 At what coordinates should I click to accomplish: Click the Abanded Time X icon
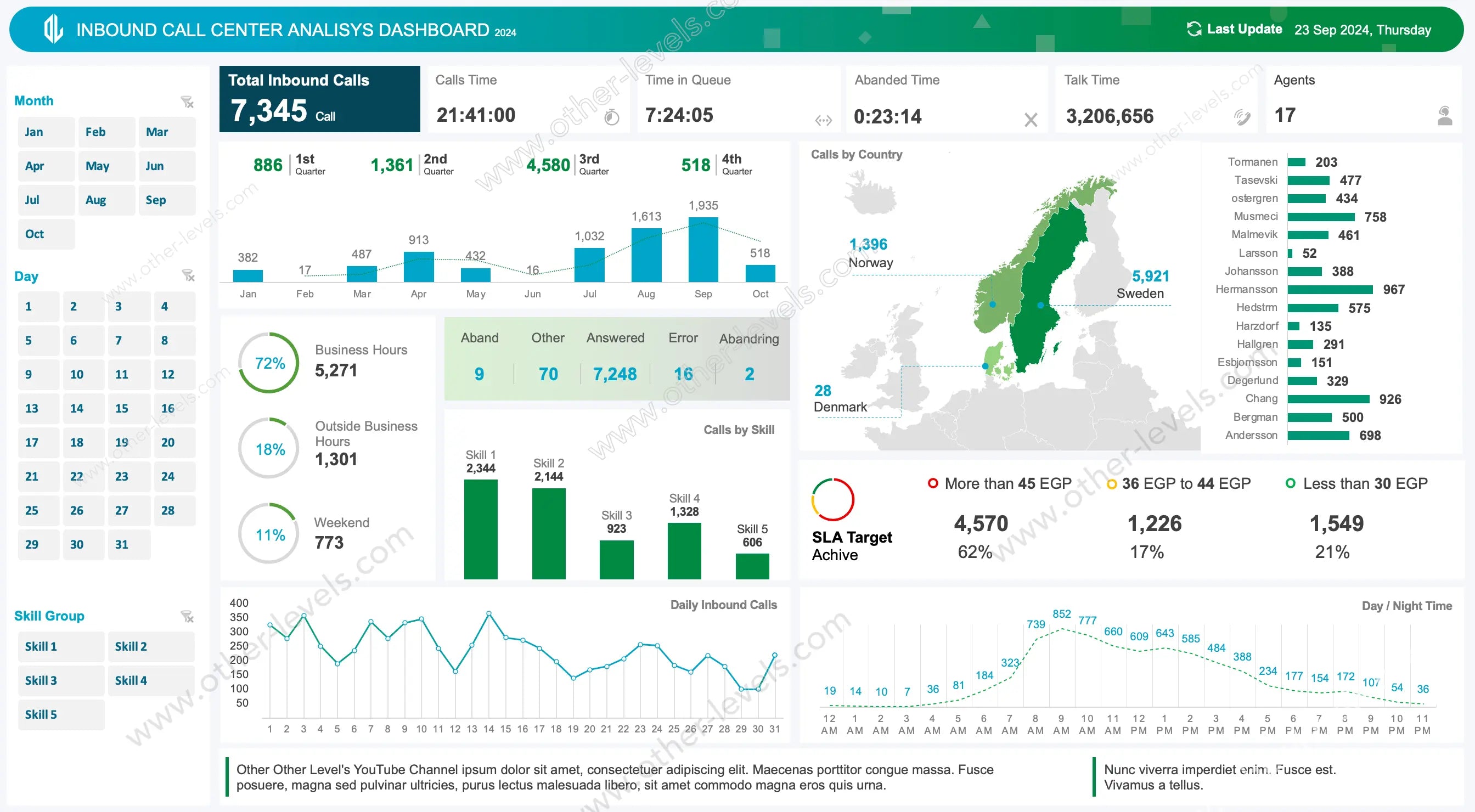tap(1031, 120)
